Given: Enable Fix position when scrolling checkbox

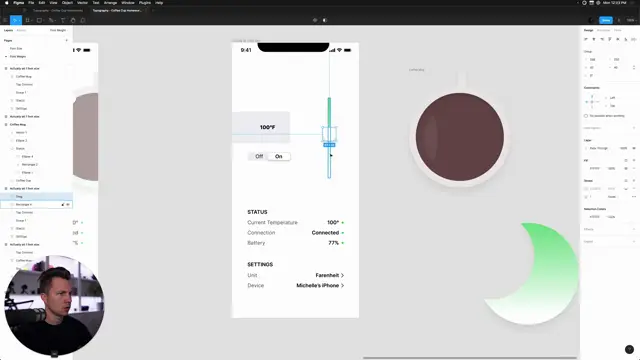Looking at the screenshot, I should pyautogui.click(x=586, y=116).
